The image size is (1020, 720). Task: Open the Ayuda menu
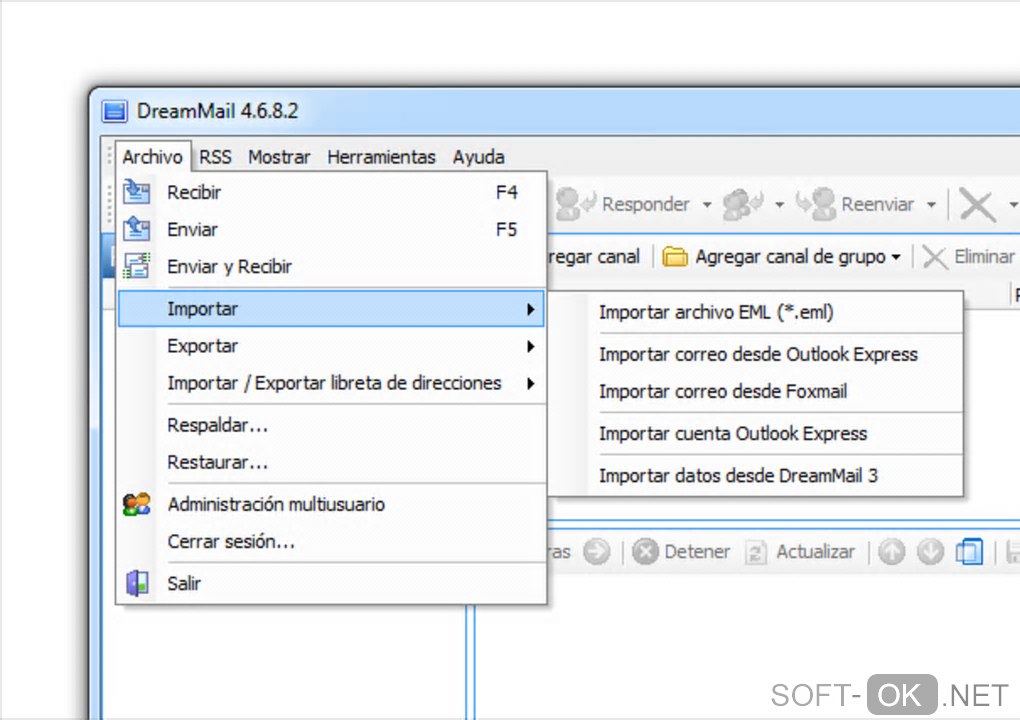pos(479,157)
